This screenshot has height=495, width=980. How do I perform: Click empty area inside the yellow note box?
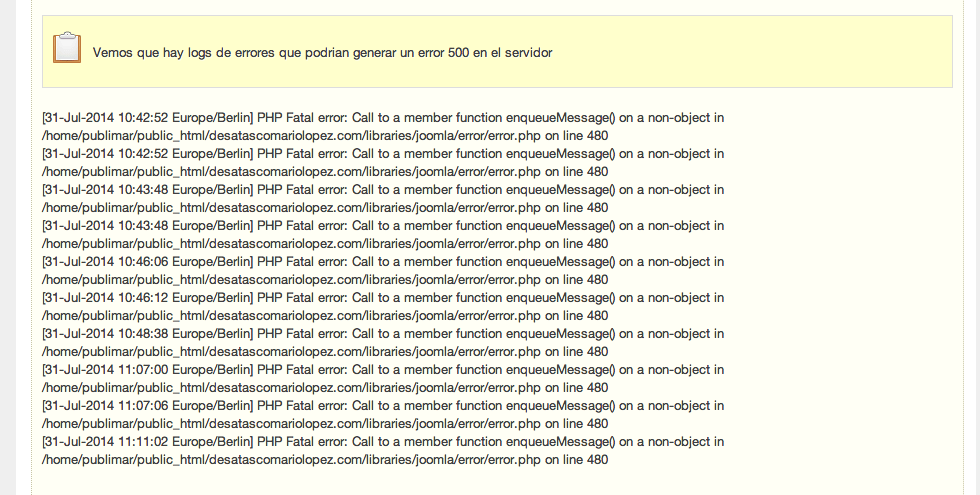point(750,52)
